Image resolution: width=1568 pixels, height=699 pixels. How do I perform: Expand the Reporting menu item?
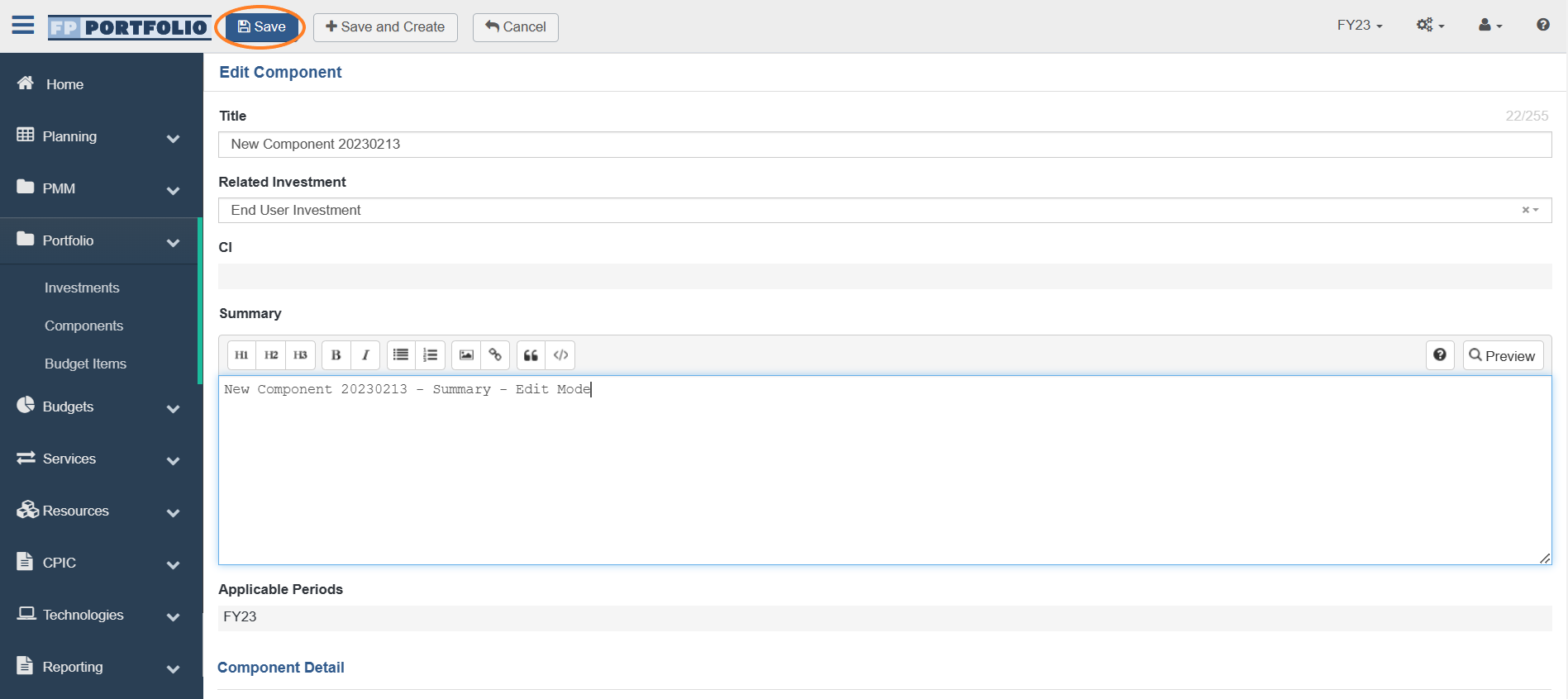99,667
